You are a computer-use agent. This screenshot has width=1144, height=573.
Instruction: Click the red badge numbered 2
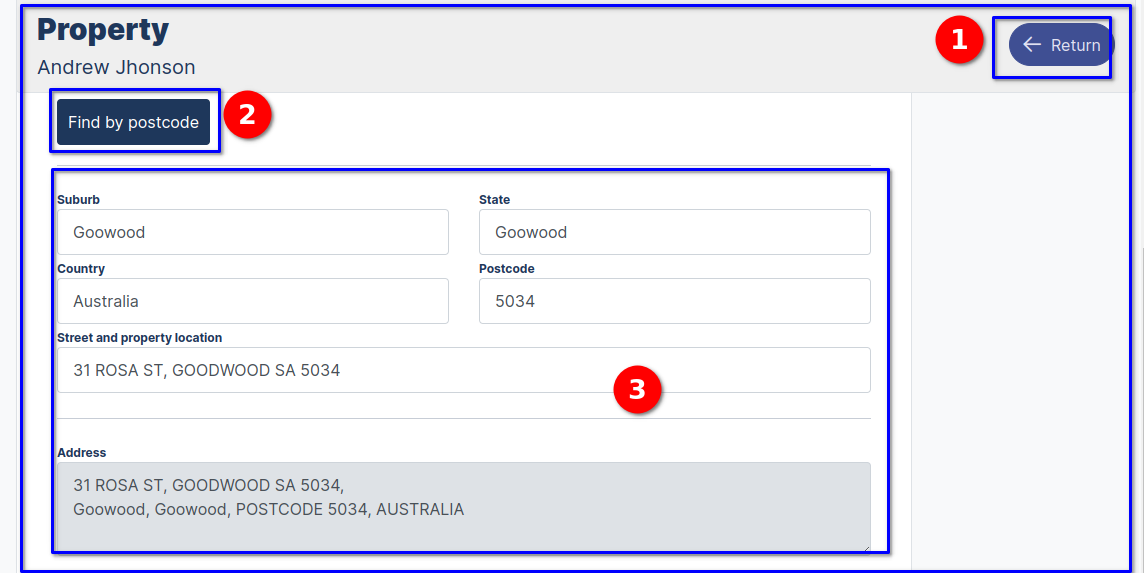(247, 115)
